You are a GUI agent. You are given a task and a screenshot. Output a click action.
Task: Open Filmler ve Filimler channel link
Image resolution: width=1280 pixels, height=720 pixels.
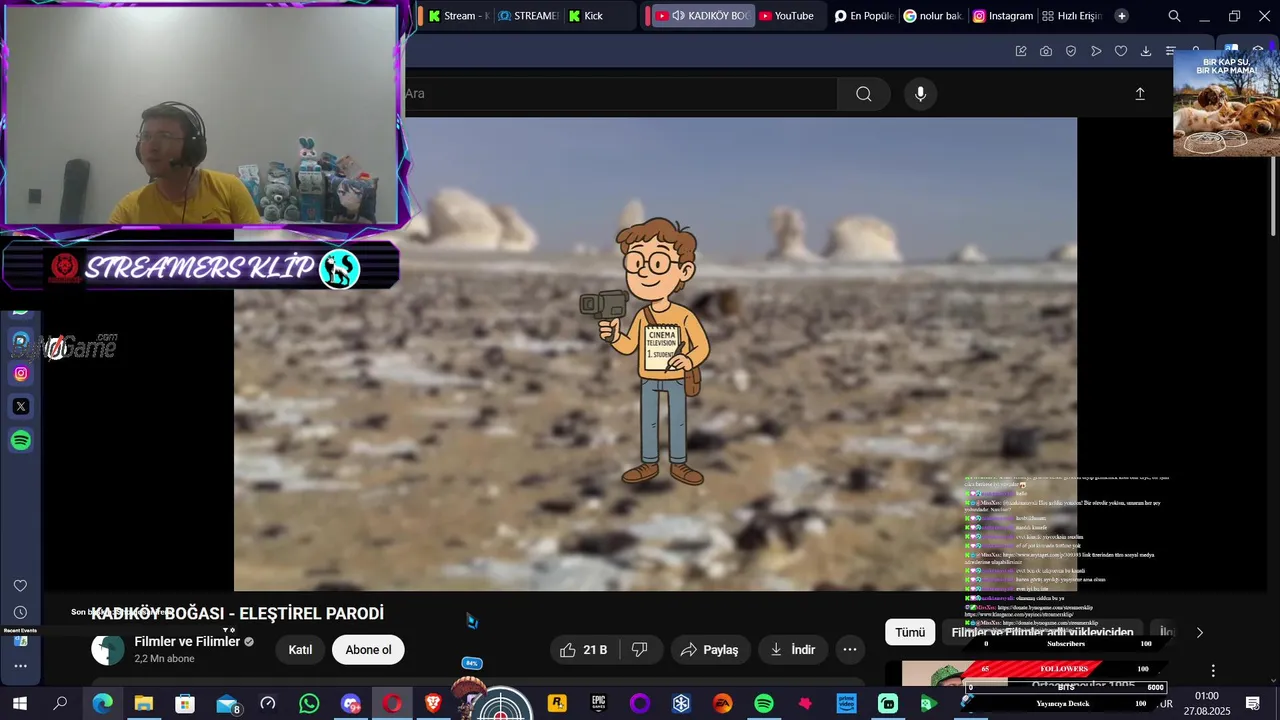point(187,642)
